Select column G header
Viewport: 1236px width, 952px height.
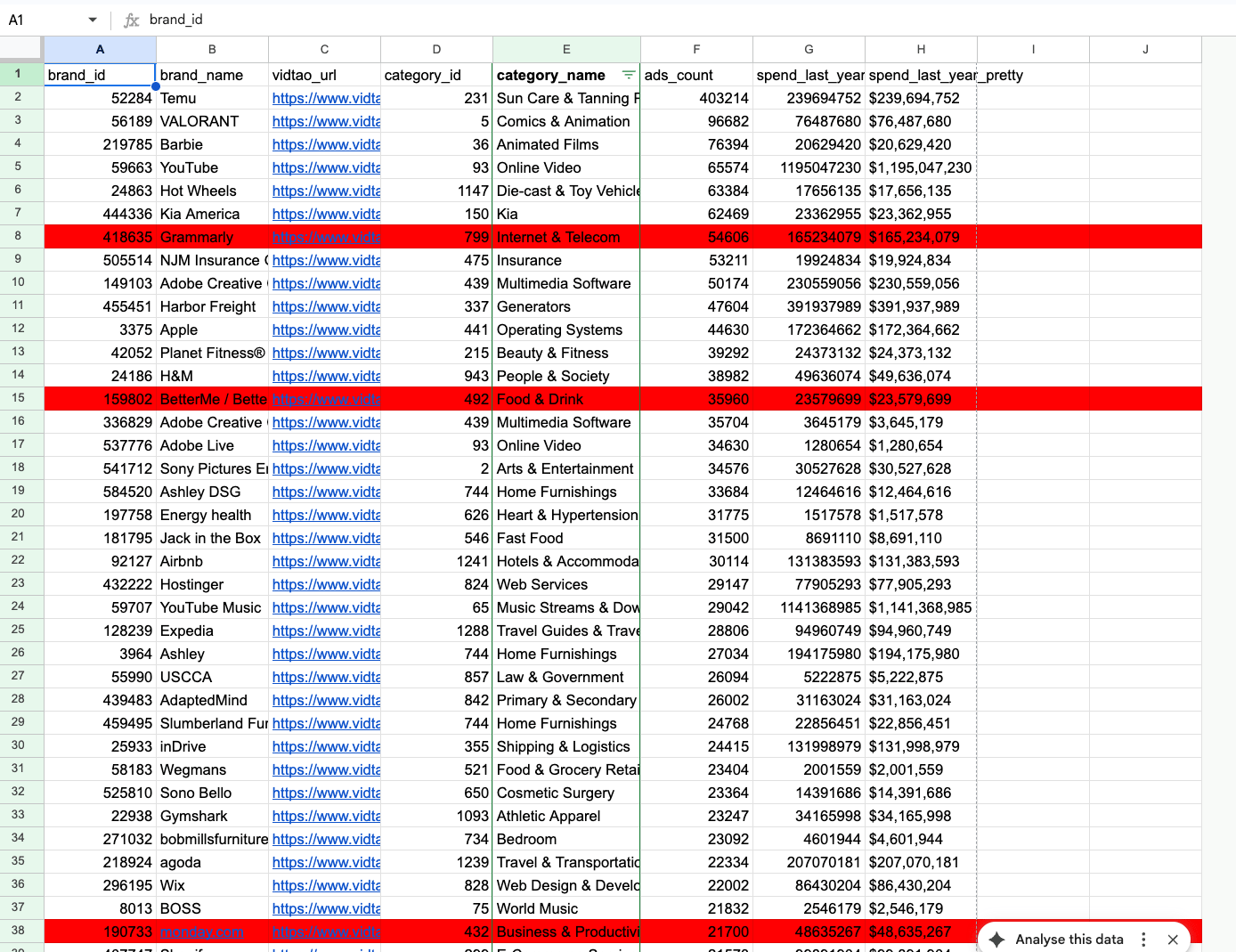pyautogui.click(x=809, y=50)
